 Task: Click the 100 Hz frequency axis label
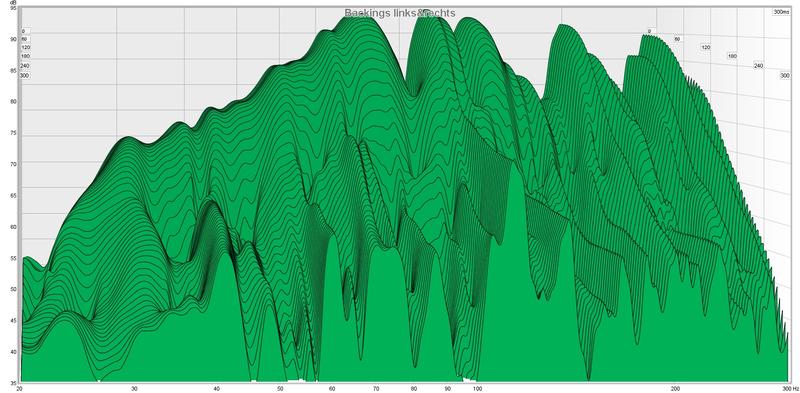click(x=478, y=389)
